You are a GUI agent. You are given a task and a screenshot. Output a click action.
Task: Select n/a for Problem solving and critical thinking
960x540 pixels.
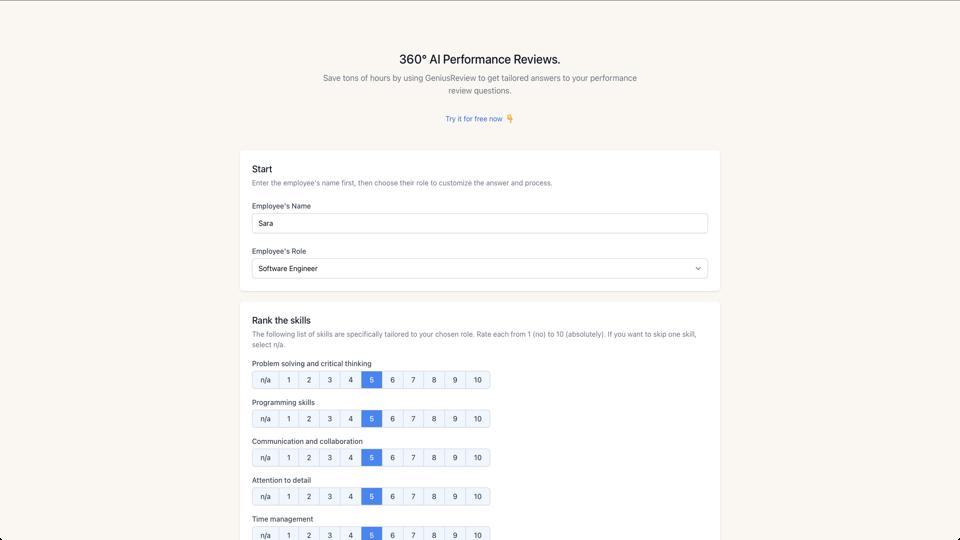(x=265, y=380)
